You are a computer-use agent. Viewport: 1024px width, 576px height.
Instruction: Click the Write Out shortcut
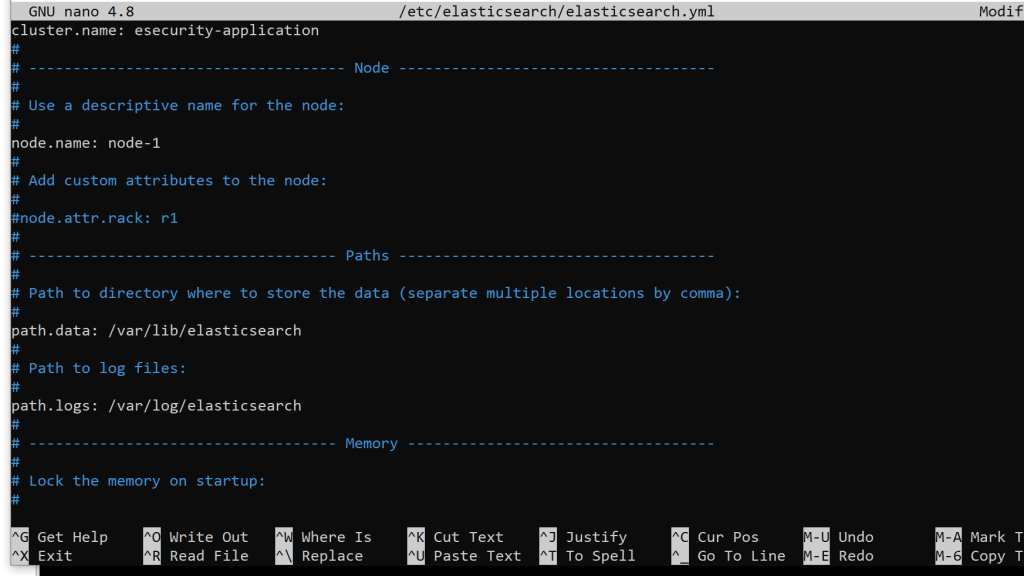(196, 537)
